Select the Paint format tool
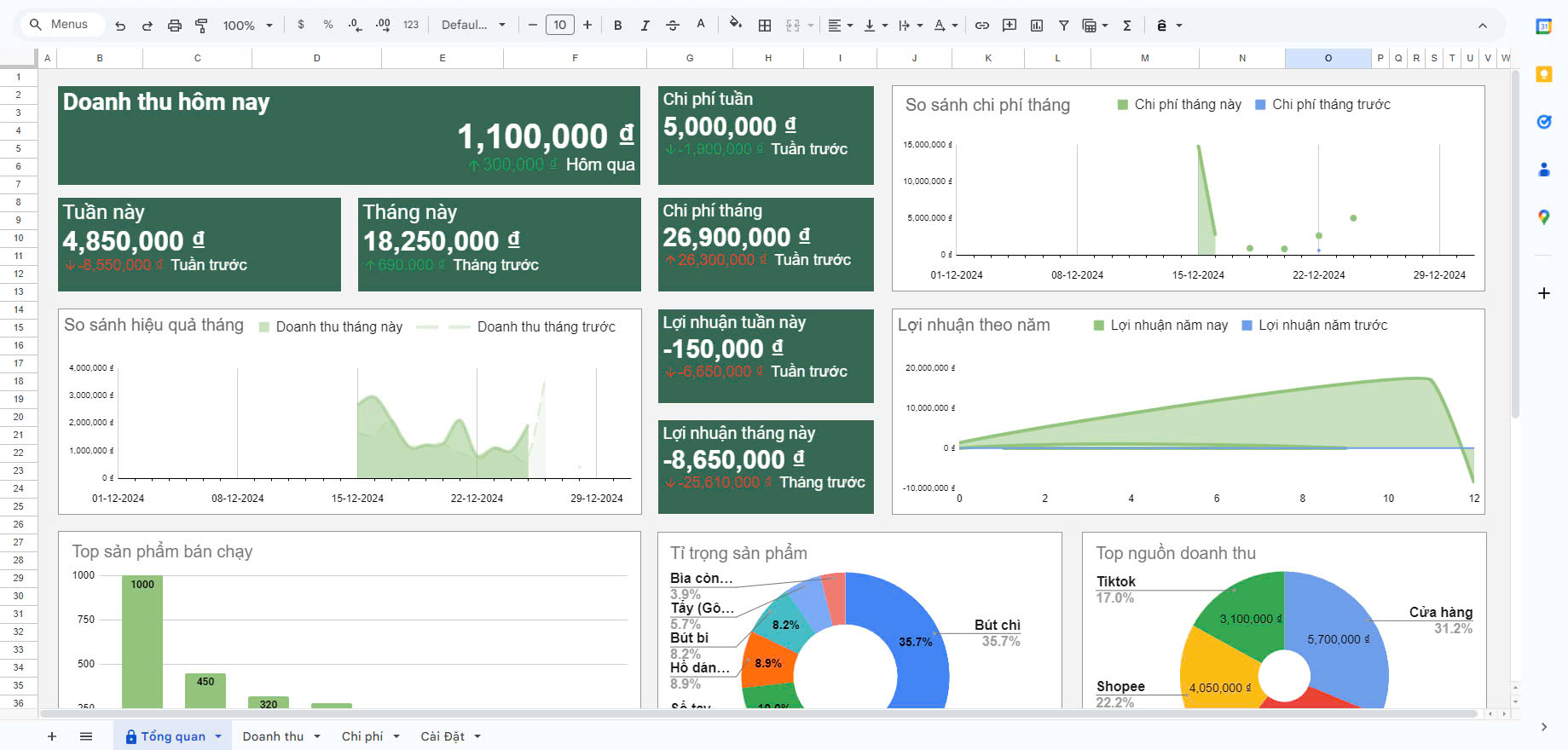The width and height of the screenshot is (1568, 750). pyautogui.click(x=201, y=26)
